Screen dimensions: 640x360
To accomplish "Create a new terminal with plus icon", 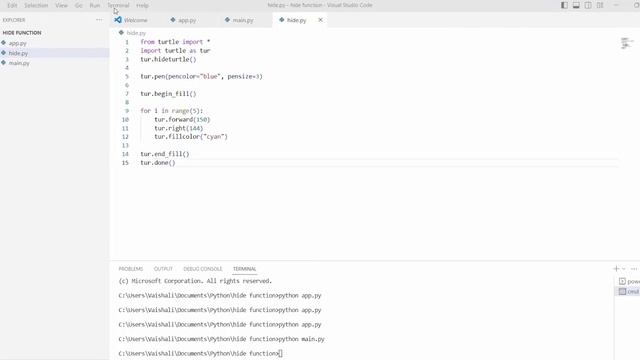I will (x=616, y=268).
